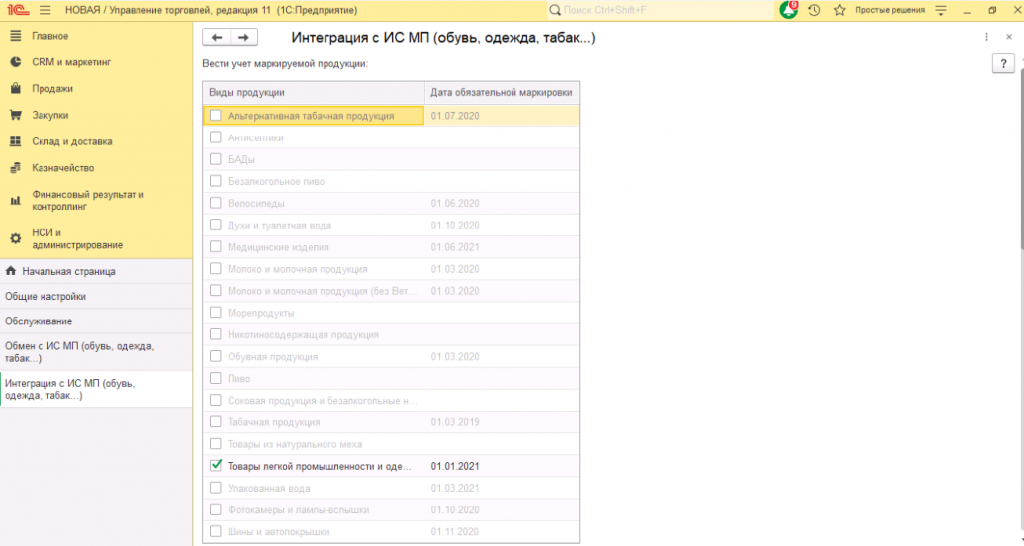Open the three-dot more options menu

987,37
